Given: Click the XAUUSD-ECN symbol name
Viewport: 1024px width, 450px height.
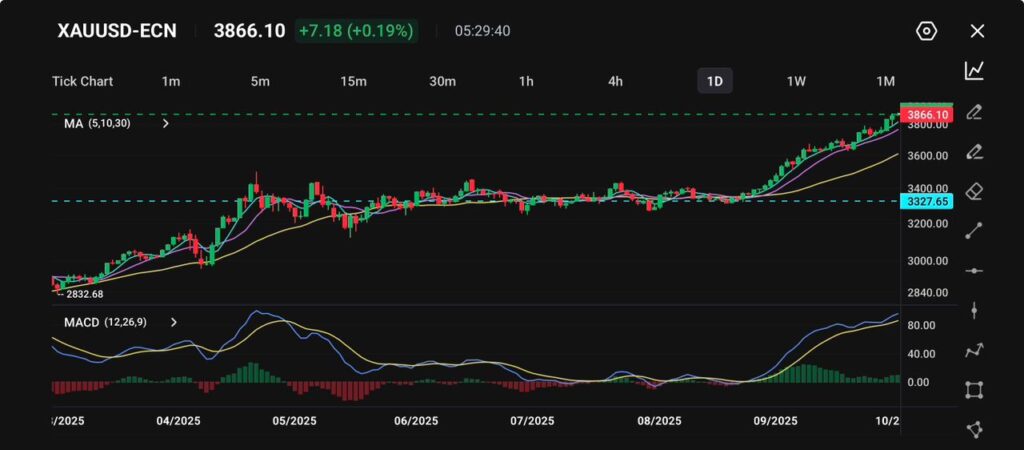Looking at the screenshot, I should coord(118,31).
